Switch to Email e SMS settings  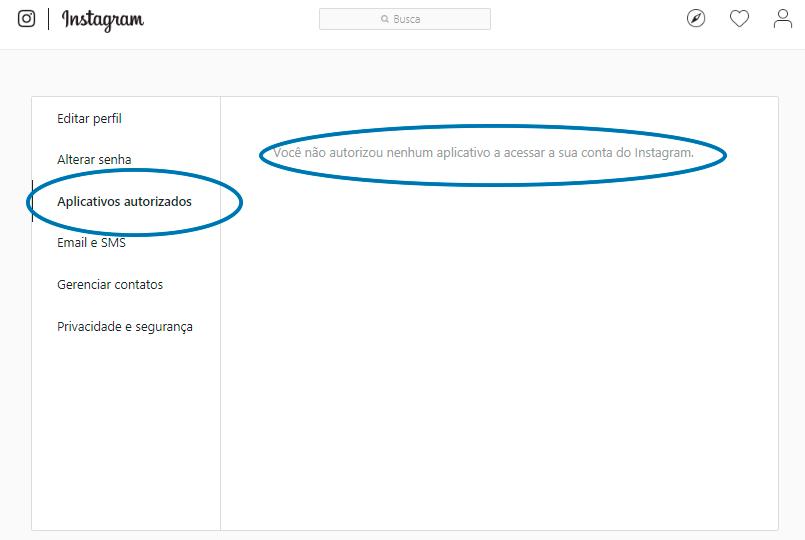point(91,242)
